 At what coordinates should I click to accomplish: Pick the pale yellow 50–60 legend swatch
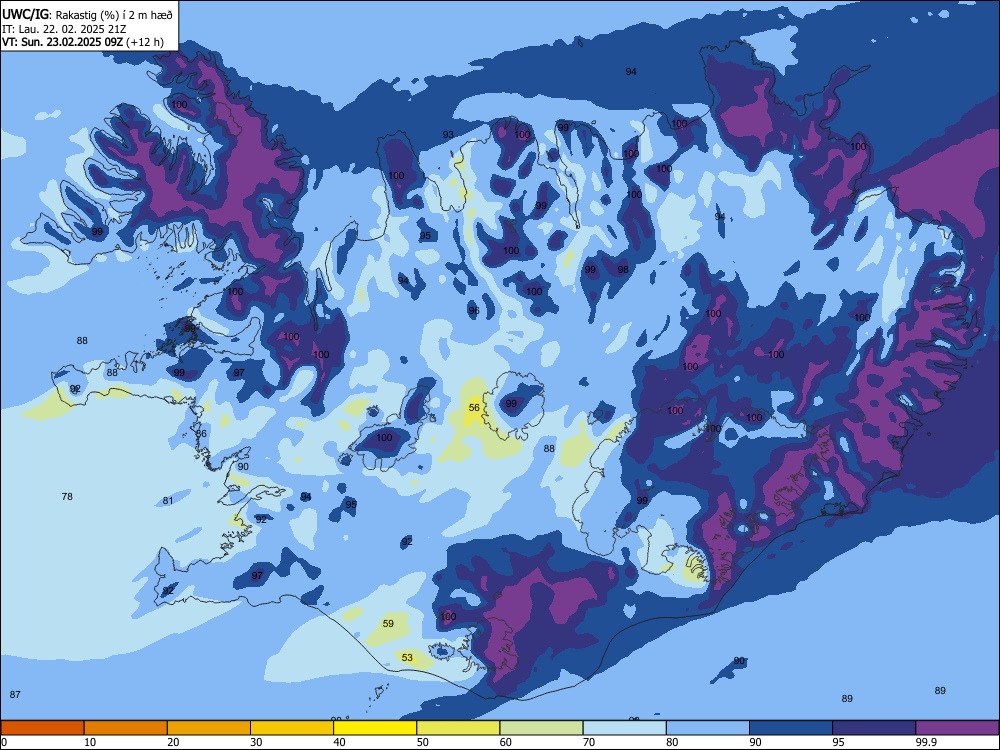coord(458,728)
